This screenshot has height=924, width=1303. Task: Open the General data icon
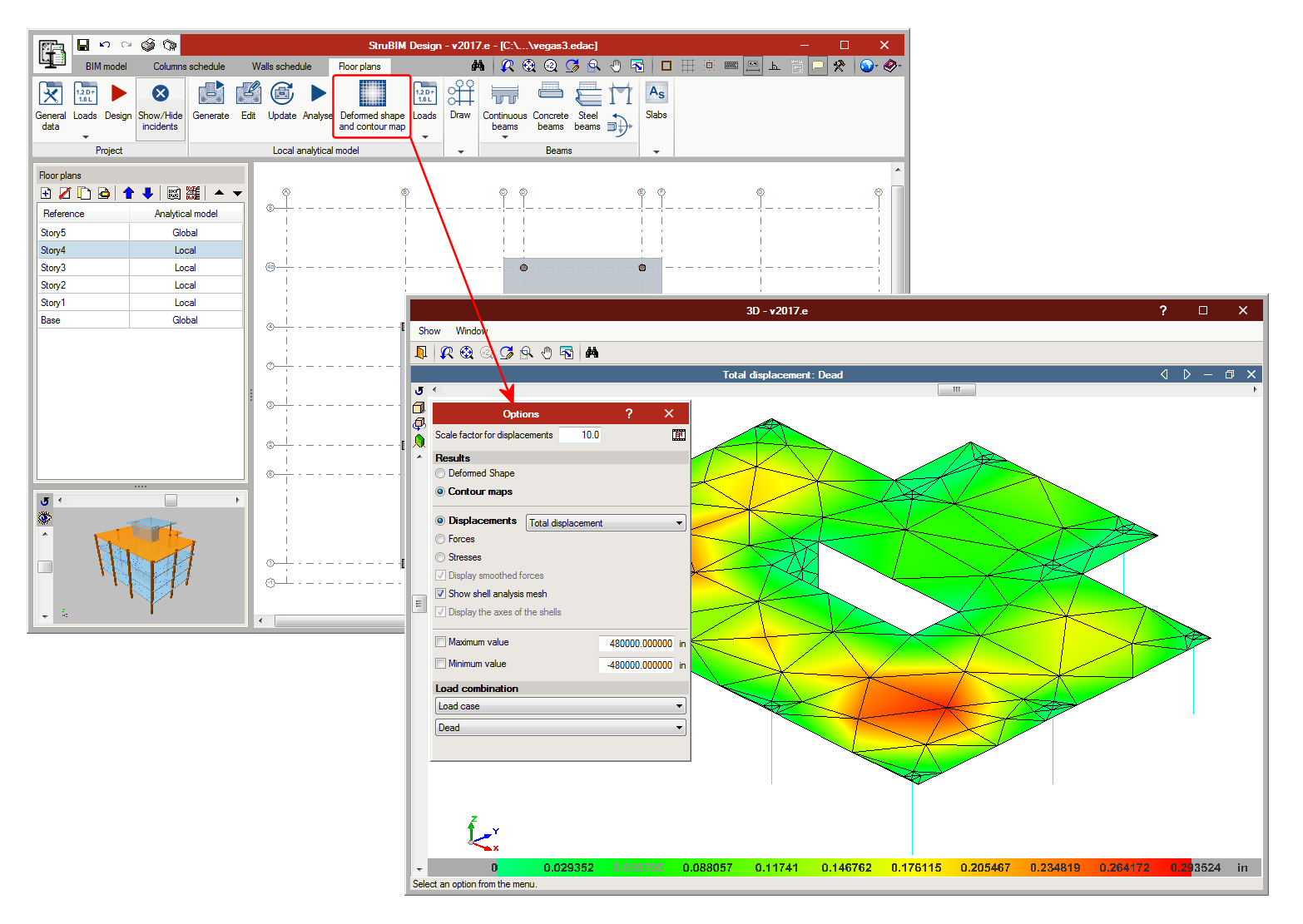51,95
